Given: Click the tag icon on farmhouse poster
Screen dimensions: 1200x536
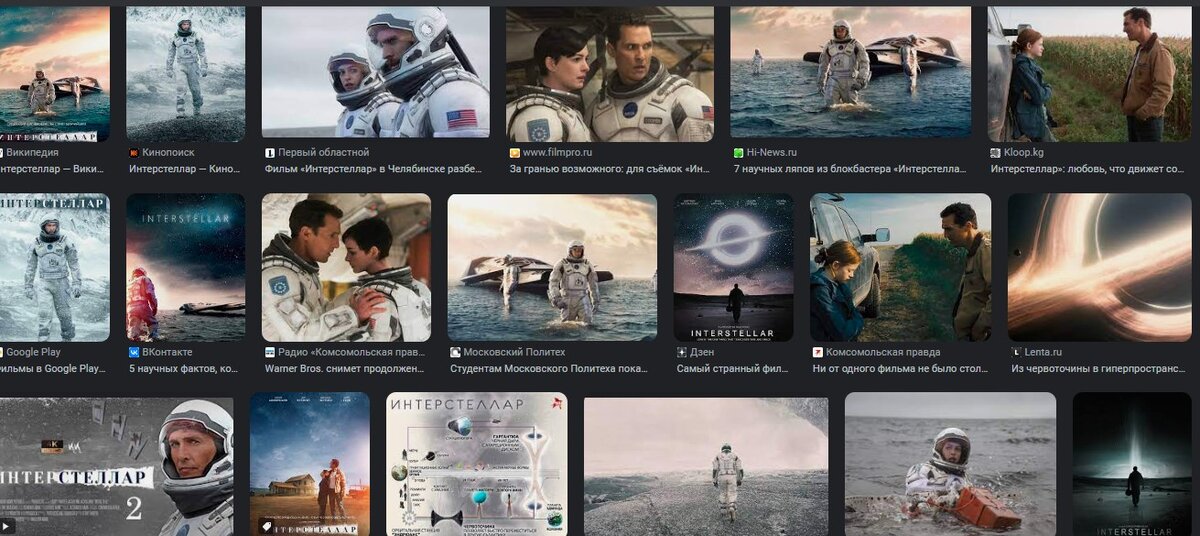Looking at the screenshot, I should tap(267, 524).
